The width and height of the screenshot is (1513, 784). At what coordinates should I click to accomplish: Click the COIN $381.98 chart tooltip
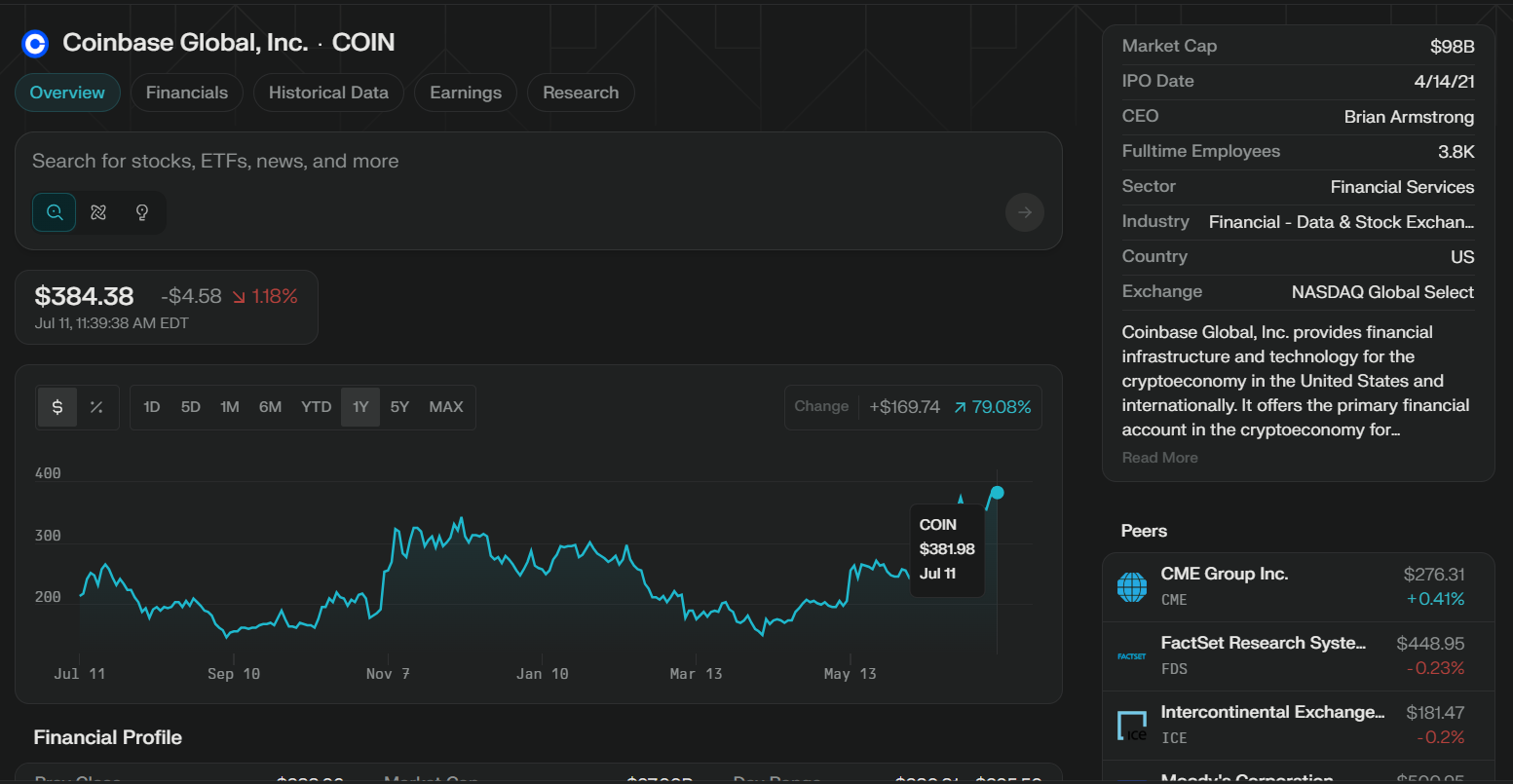(947, 549)
